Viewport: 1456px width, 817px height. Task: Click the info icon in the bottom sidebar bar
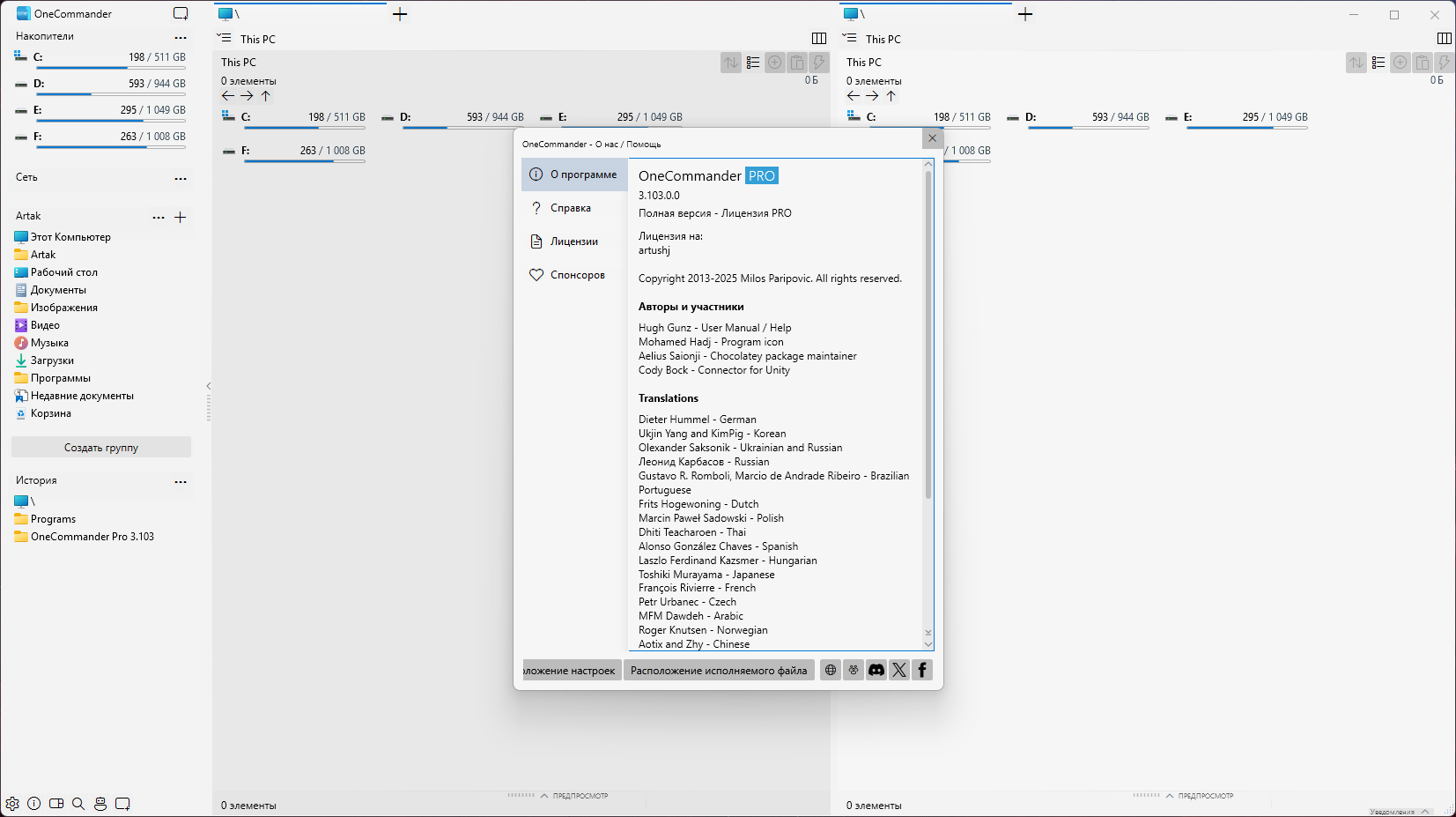tap(34, 803)
